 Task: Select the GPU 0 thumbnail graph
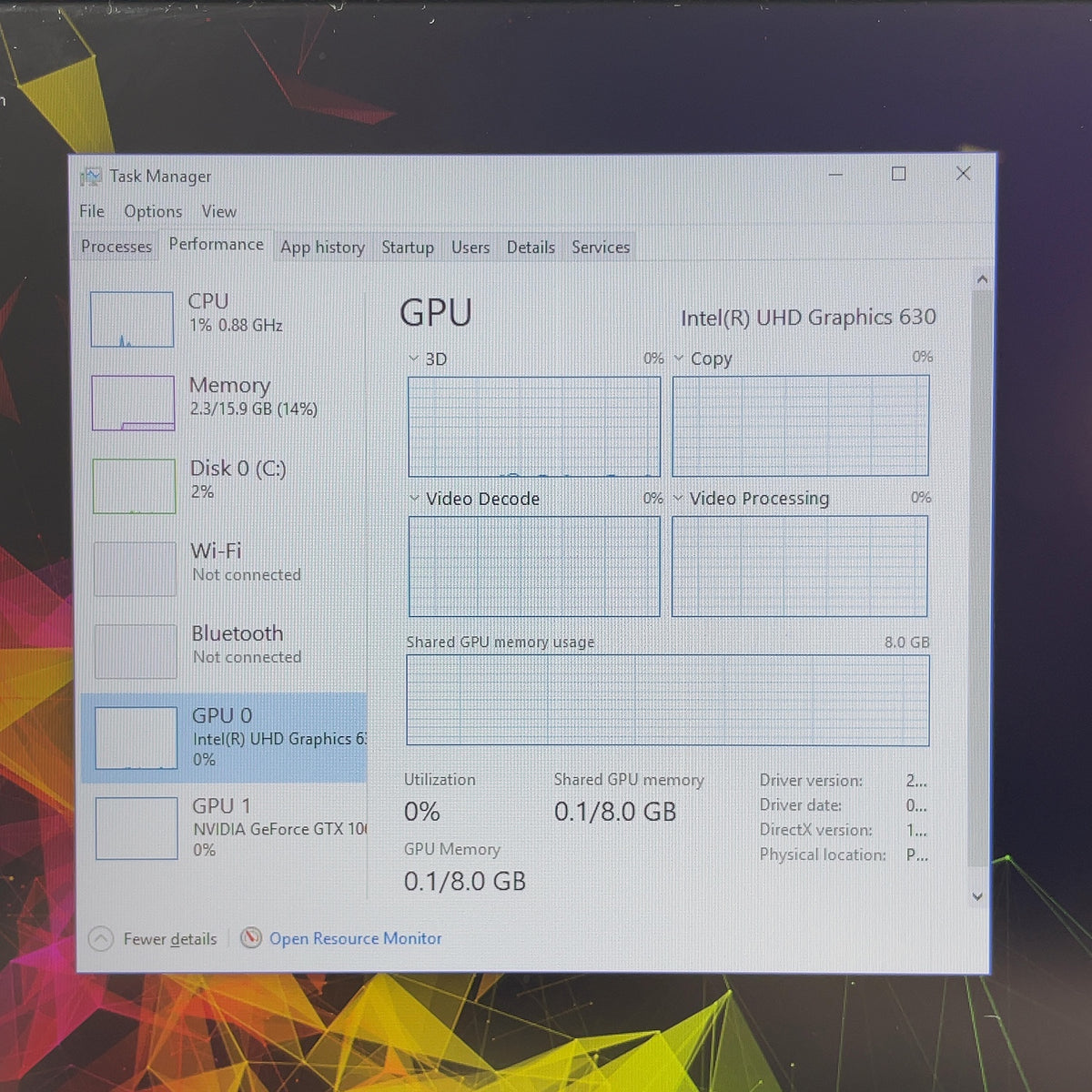[x=136, y=739]
